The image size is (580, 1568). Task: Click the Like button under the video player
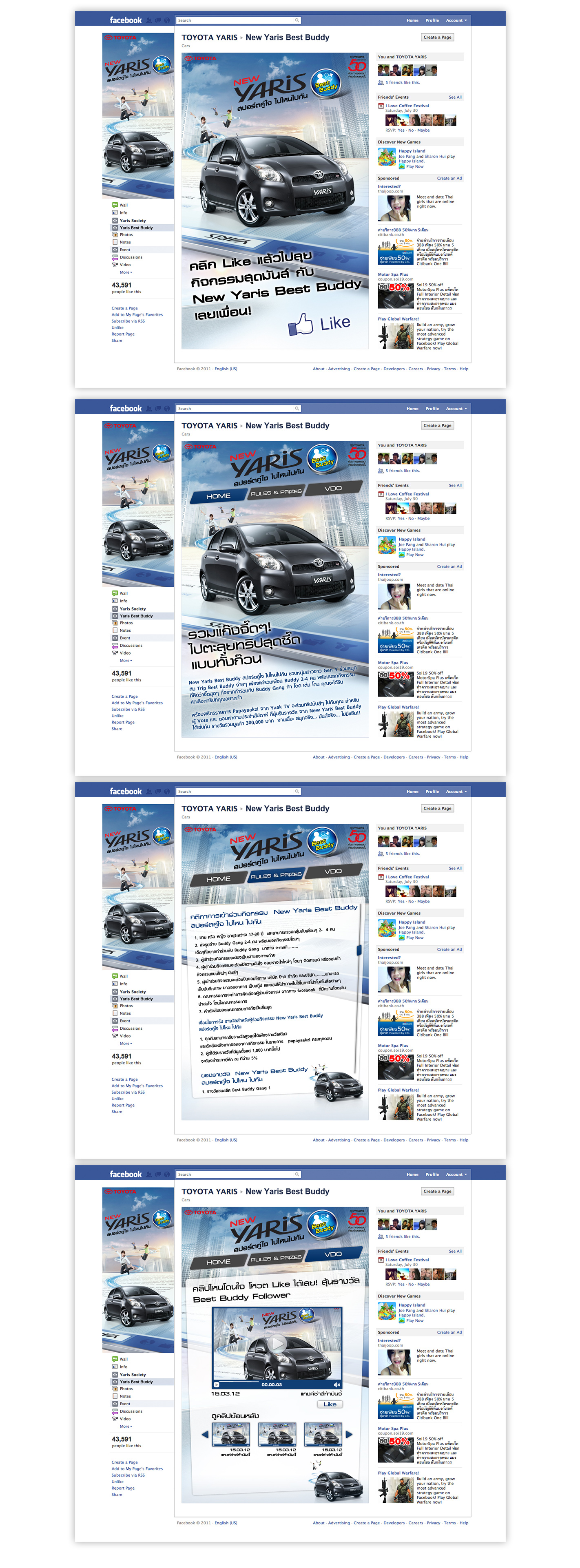pos(330,1404)
